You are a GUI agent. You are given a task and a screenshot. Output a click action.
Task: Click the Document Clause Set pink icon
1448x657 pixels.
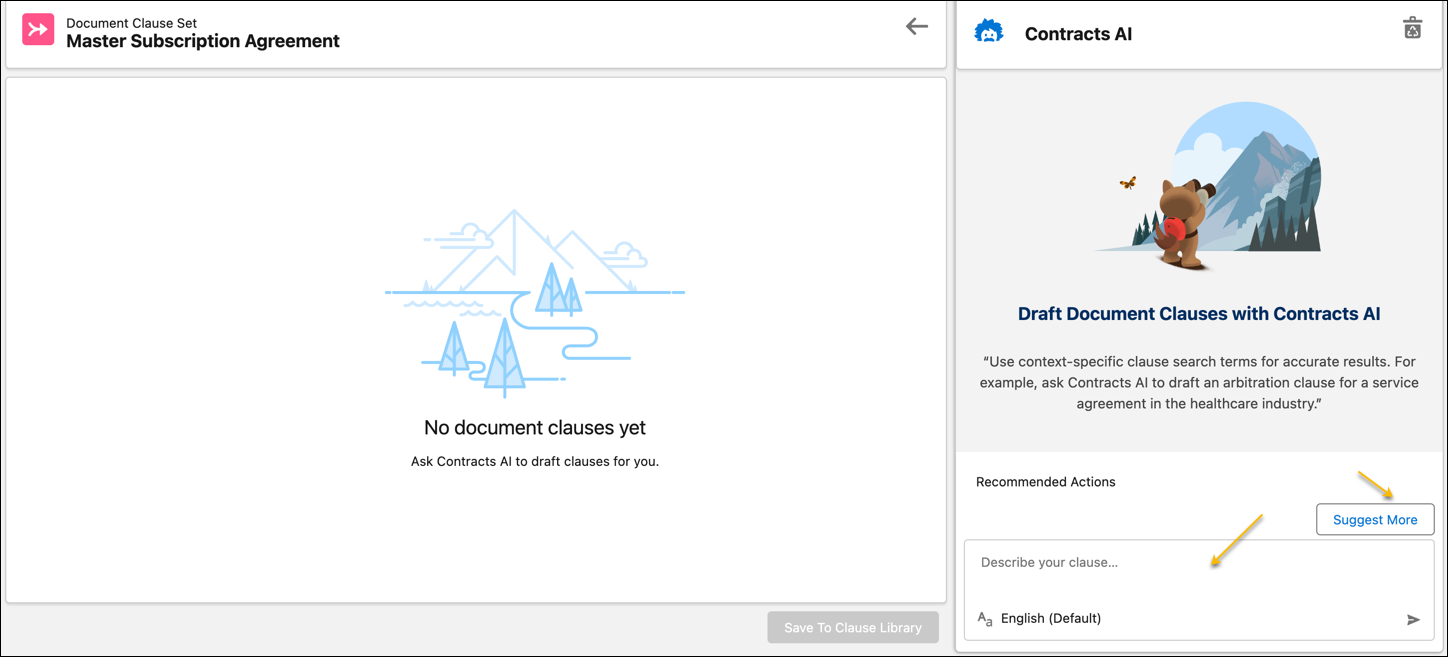[37, 29]
